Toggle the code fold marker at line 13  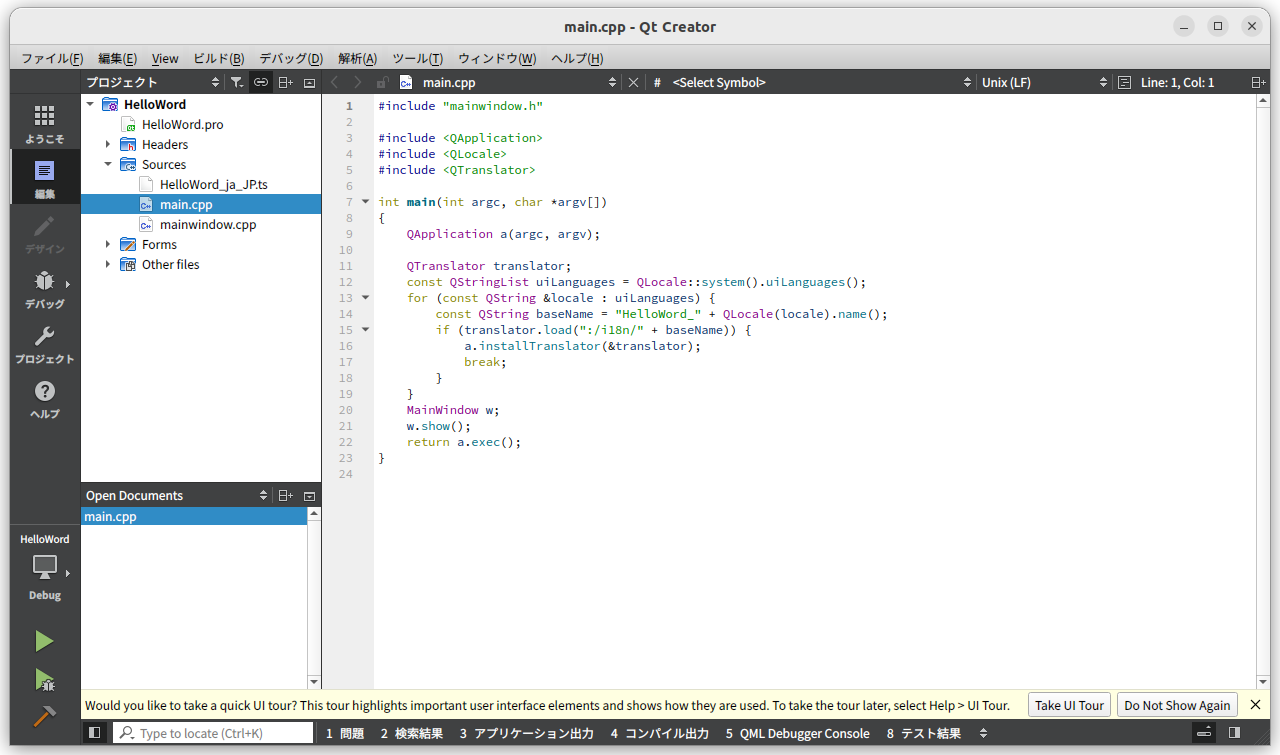(x=365, y=297)
